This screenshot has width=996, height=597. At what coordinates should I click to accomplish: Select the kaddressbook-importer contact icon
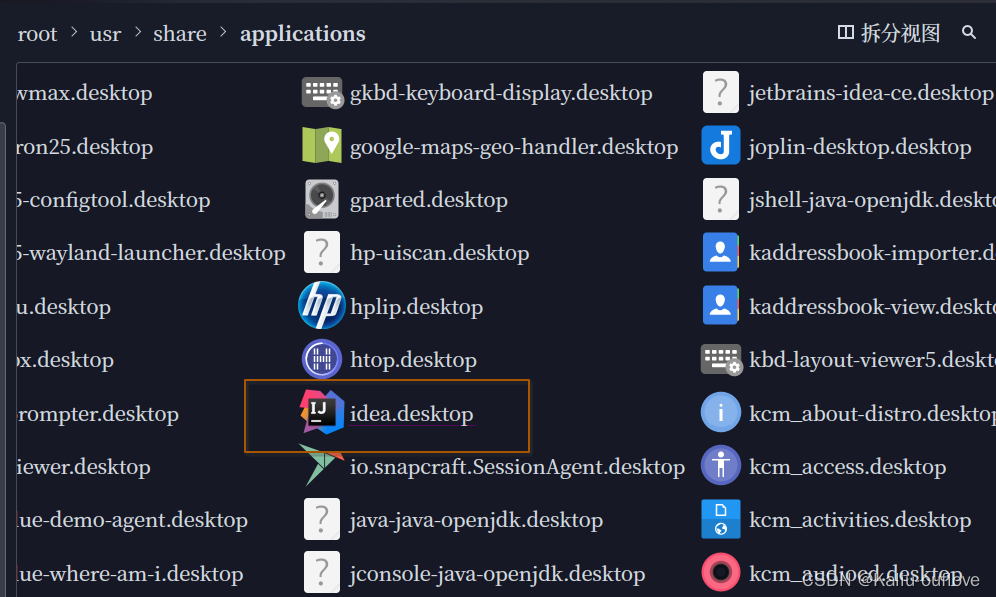pos(721,253)
